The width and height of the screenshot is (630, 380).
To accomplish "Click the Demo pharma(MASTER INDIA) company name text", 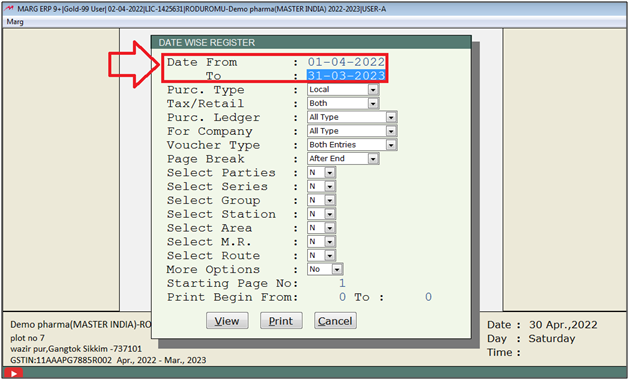I will point(80,325).
